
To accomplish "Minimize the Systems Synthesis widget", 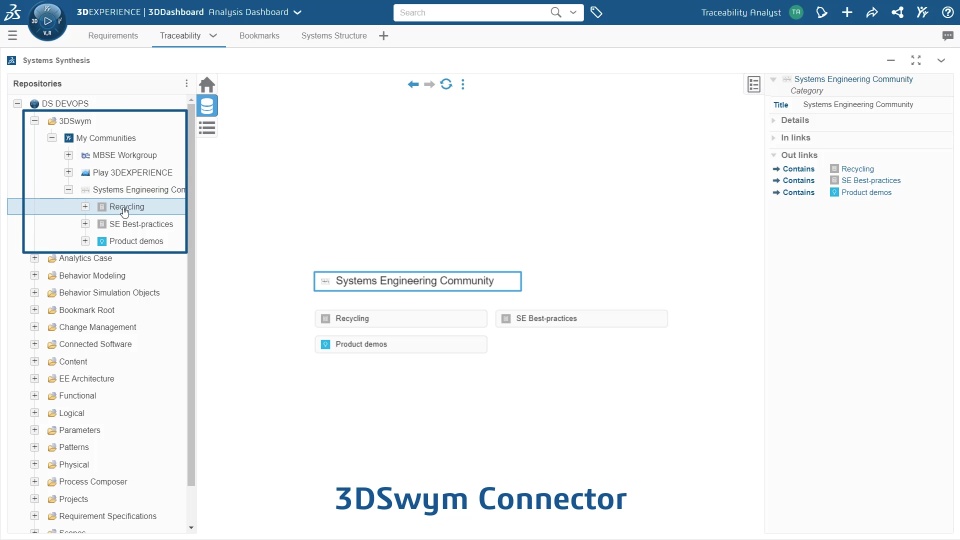I will pyautogui.click(x=891, y=60).
